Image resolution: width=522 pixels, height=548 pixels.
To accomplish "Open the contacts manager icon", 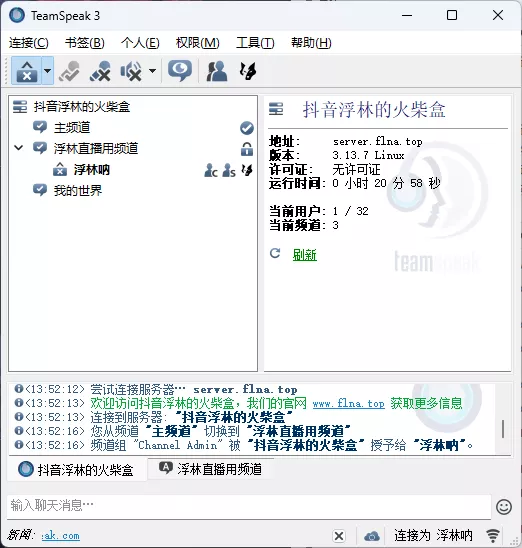I will [217, 71].
